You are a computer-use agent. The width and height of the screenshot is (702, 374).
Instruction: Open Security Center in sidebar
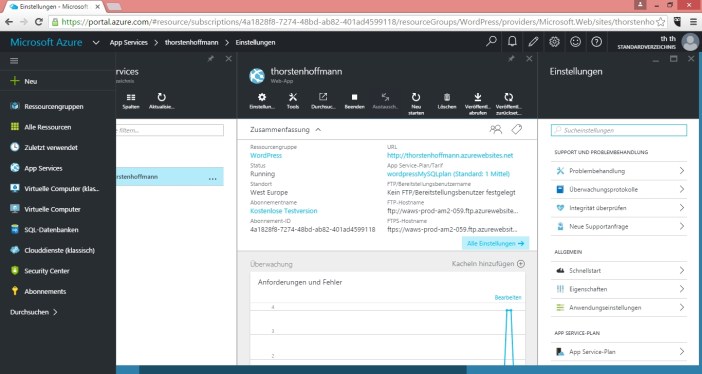pyautogui.click(x=58, y=271)
